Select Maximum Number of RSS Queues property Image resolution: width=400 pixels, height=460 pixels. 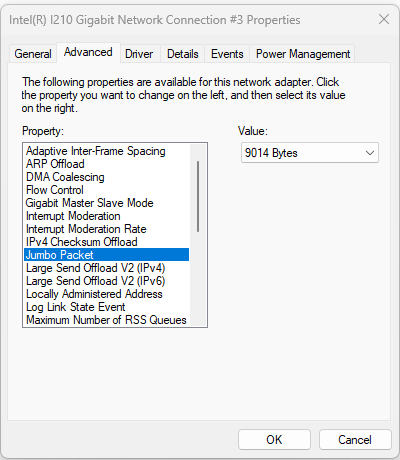[x=107, y=320]
